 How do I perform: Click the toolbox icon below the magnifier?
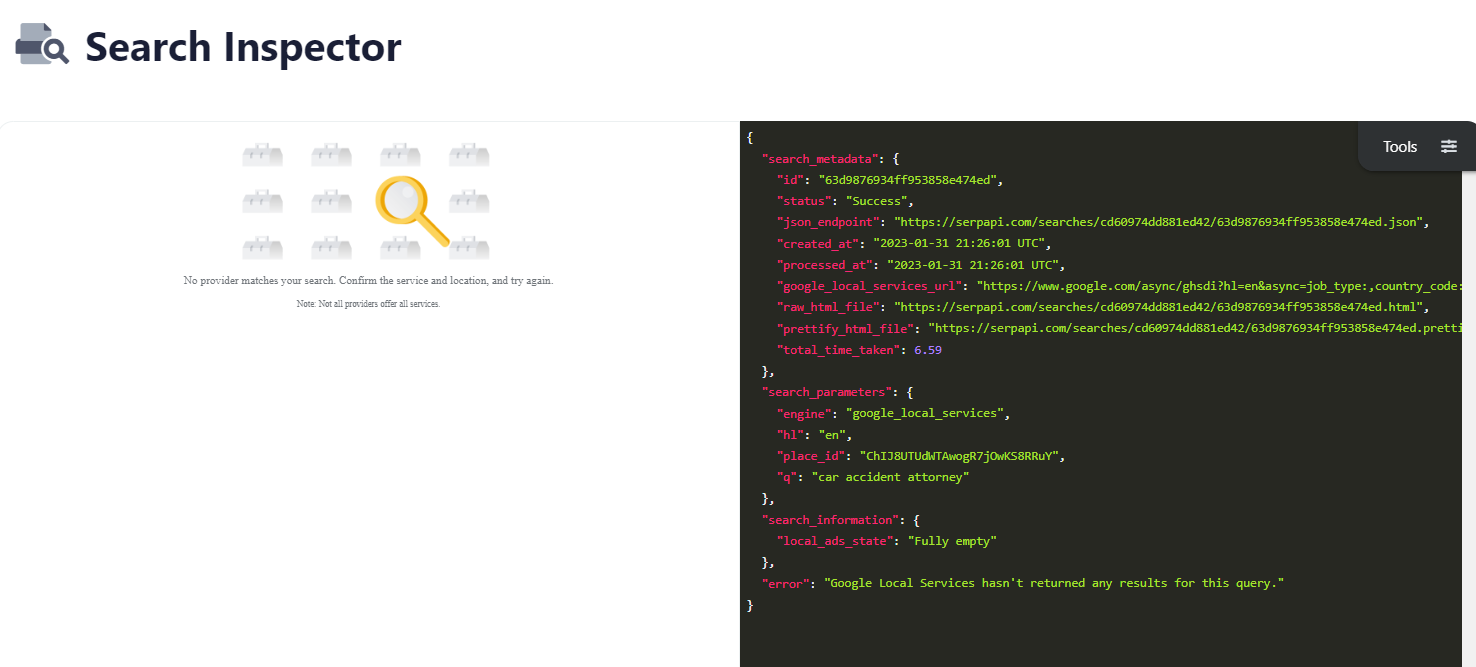click(400, 247)
